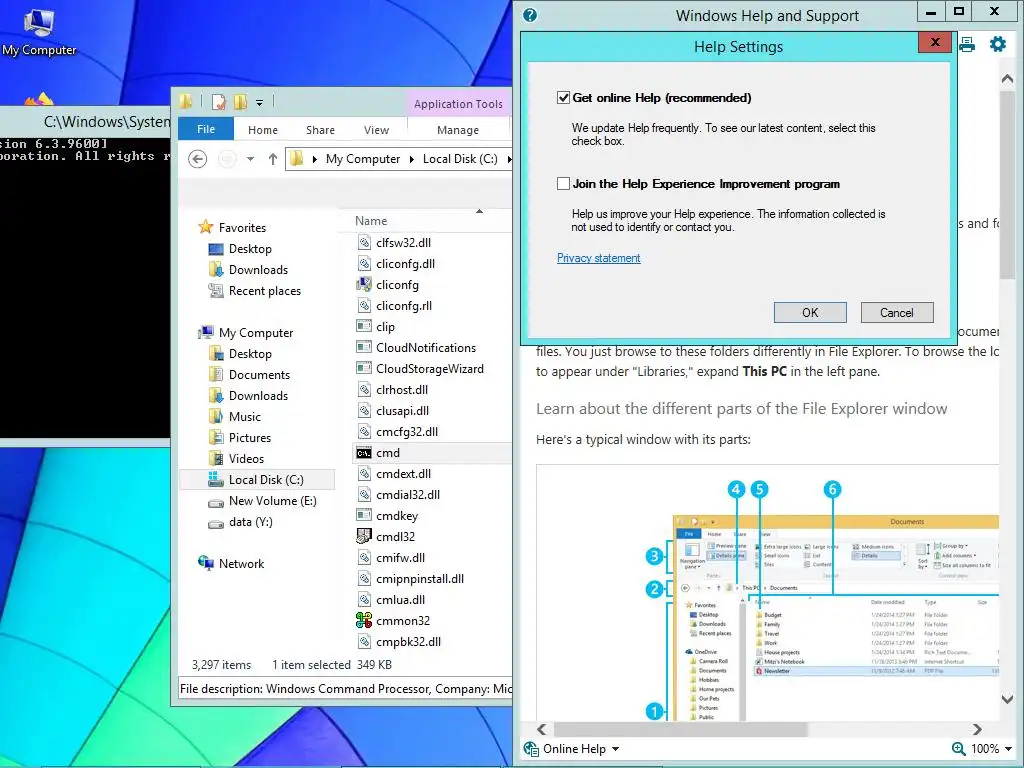Select Videos in navigation pane
Image resolution: width=1024 pixels, height=768 pixels.
point(246,458)
